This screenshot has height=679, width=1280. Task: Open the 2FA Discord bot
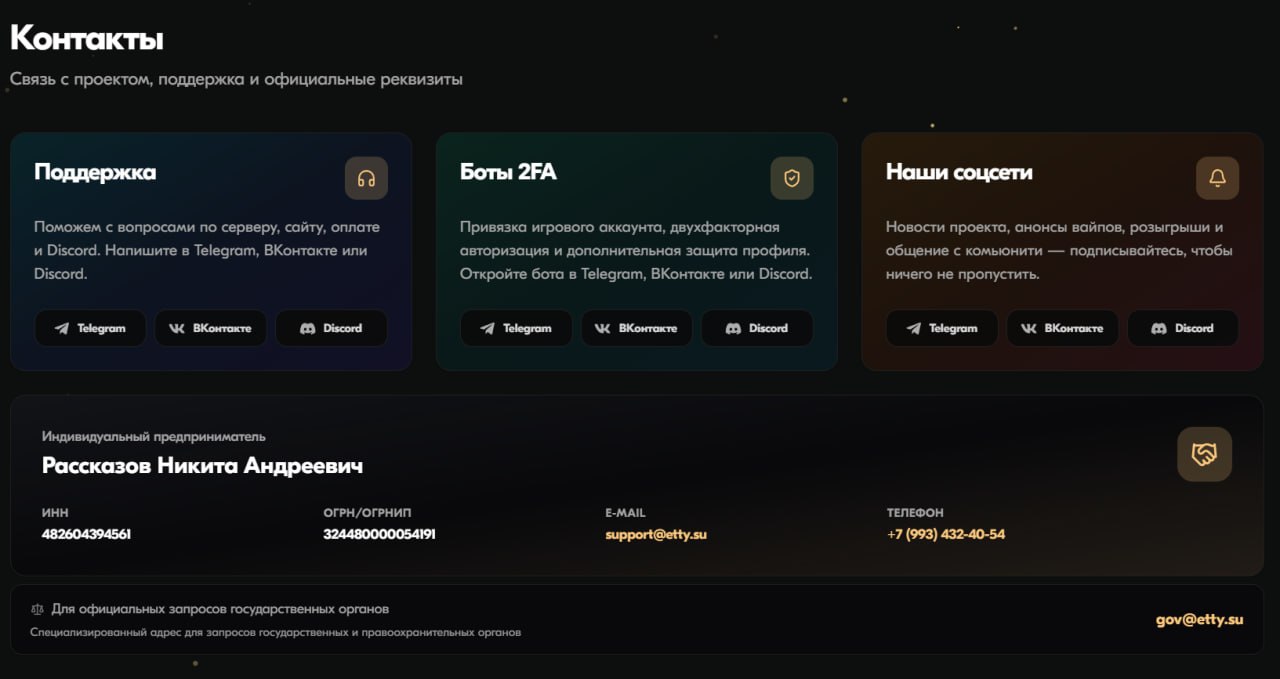(x=757, y=328)
